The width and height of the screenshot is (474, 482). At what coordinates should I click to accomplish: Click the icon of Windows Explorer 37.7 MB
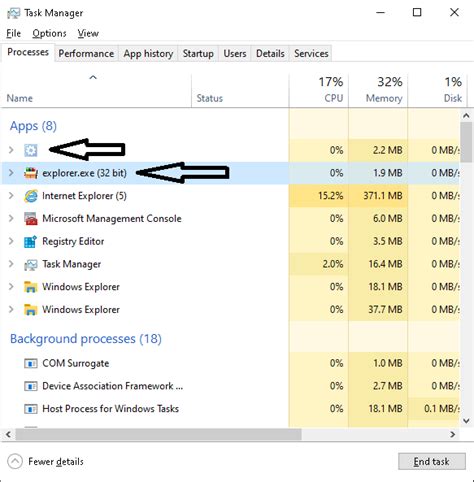pos(31,310)
